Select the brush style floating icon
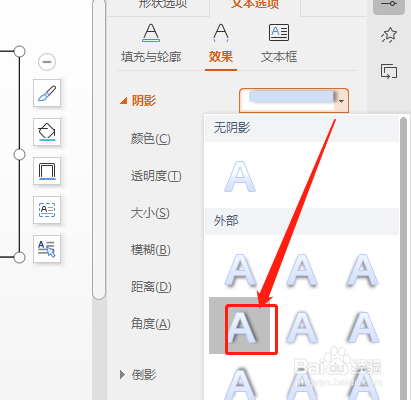 tap(47, 93)
